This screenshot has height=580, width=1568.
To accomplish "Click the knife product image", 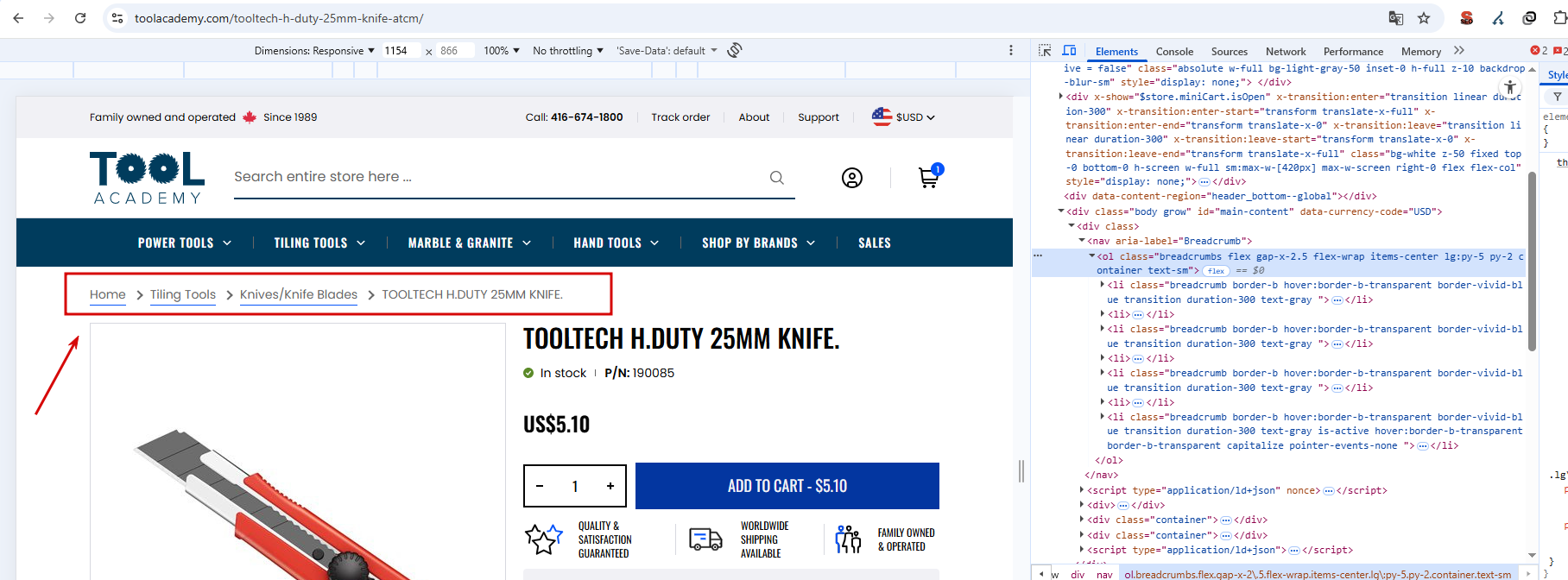I will point(298,451).
